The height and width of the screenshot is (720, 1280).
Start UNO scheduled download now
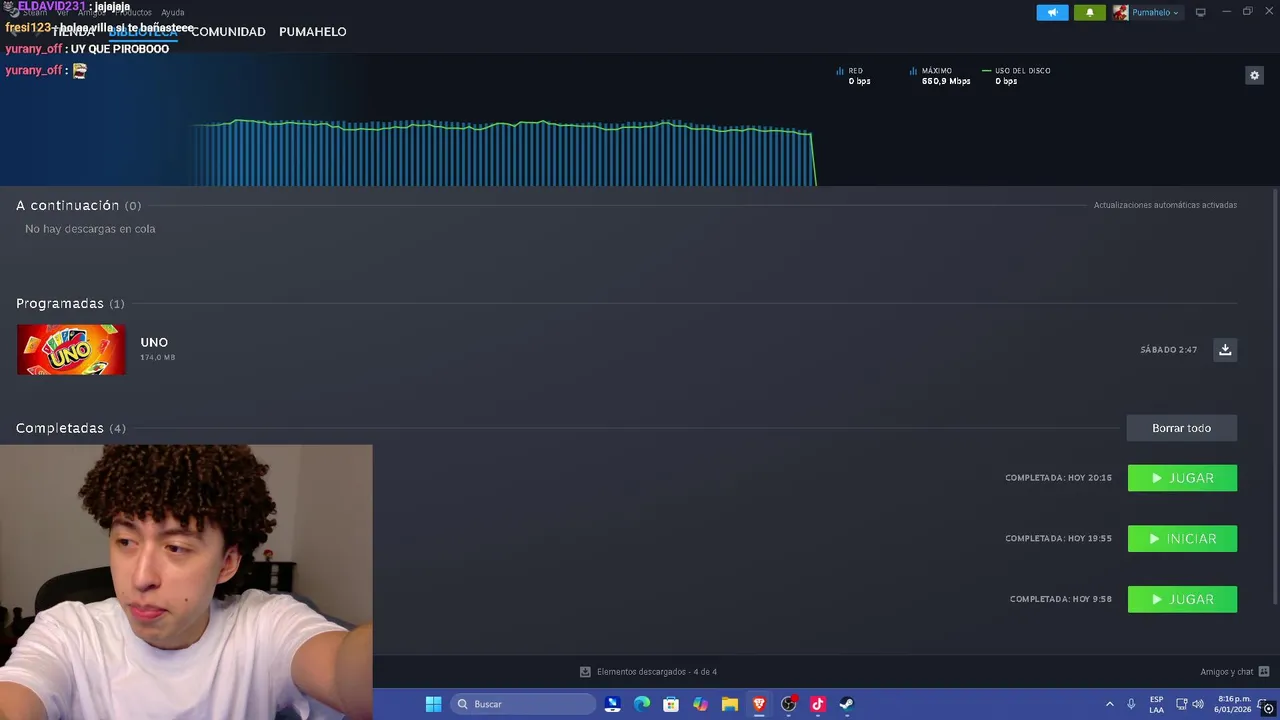point(1225,349)
